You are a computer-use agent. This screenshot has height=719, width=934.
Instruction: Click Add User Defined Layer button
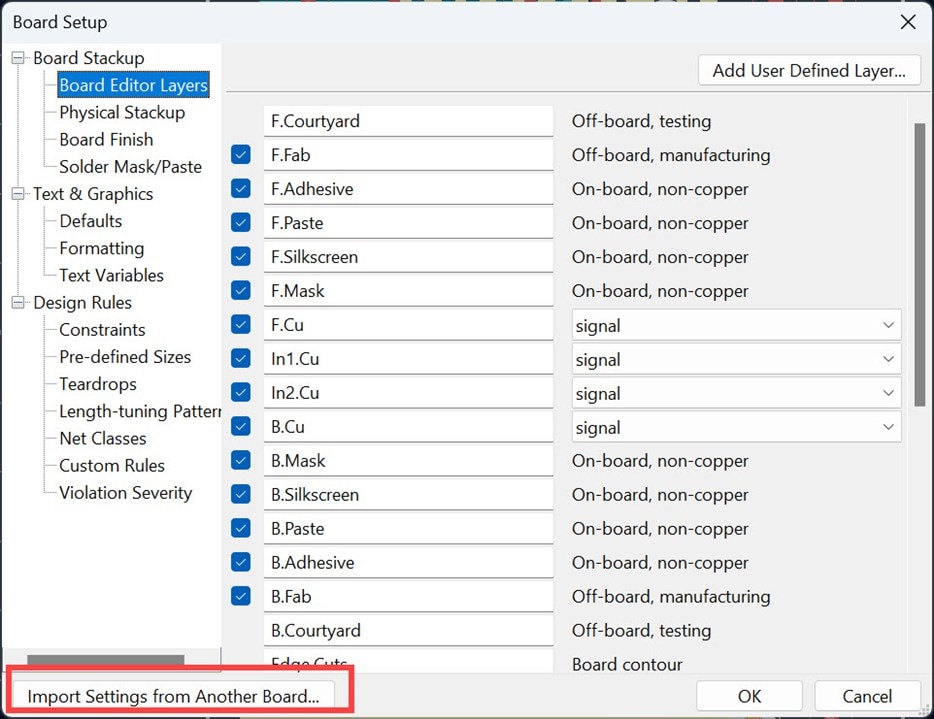coord(809,71)
